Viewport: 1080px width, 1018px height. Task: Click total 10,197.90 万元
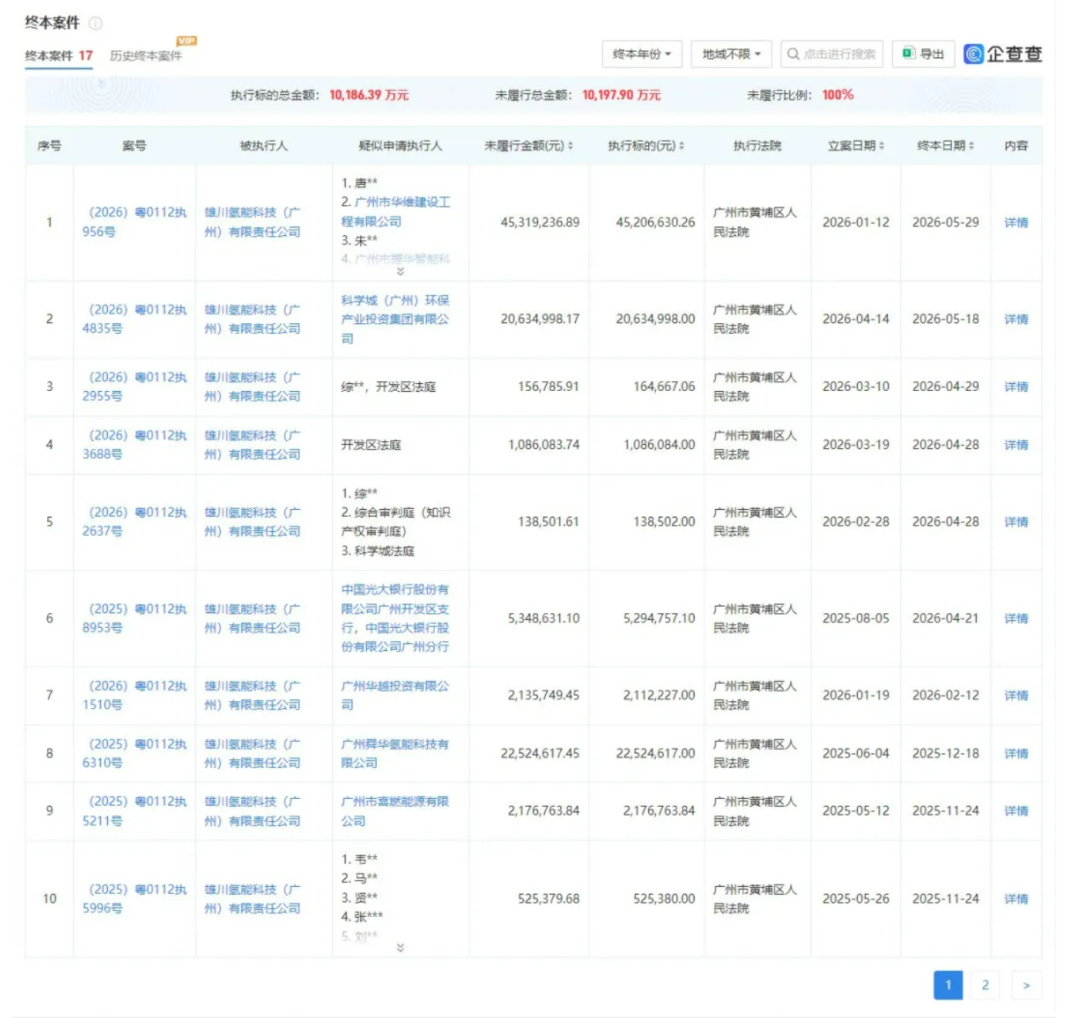pos(621,95)
